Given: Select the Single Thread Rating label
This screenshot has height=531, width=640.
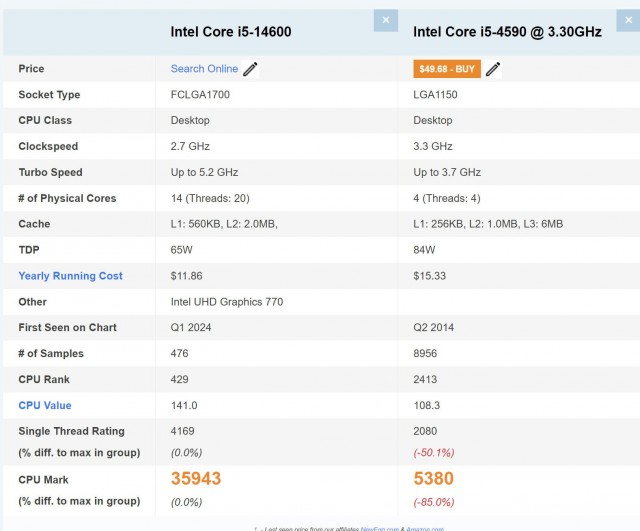Looking at the screenshot, I should click(x=71, y=431).
